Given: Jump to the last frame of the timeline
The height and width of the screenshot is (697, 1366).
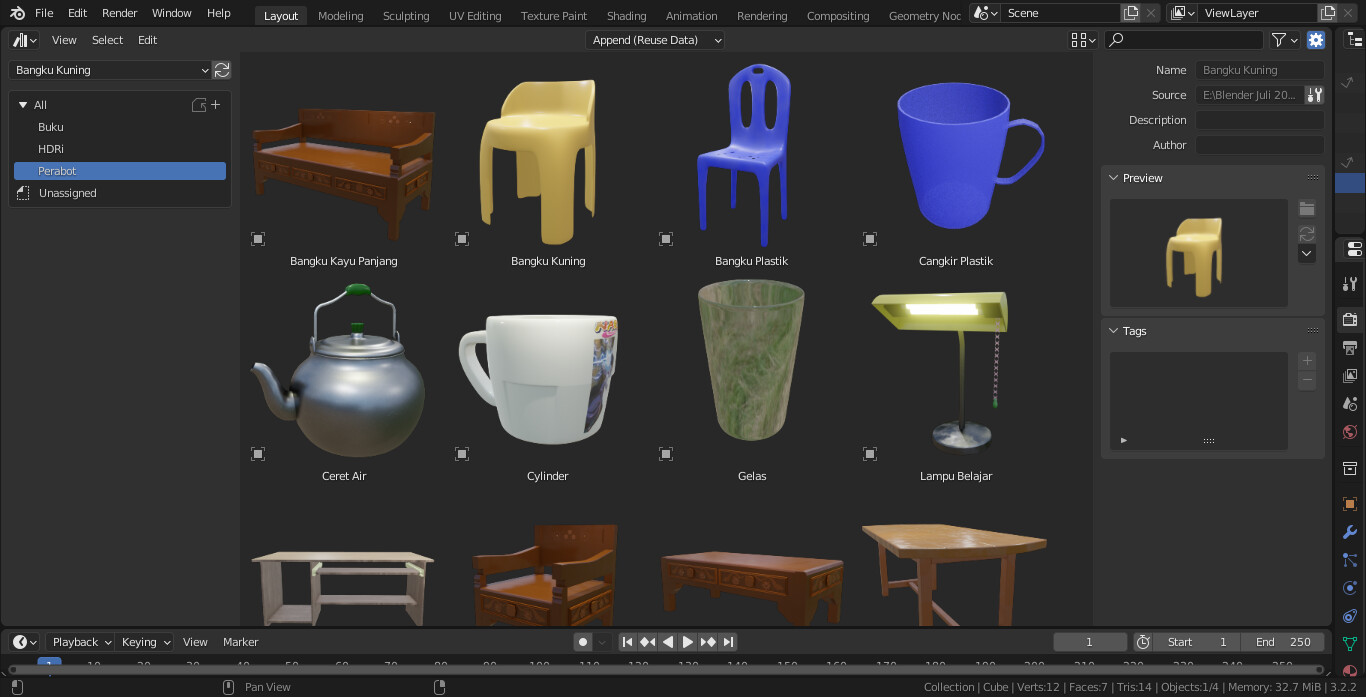Looking at the screenshot, I should pos(728,642).
